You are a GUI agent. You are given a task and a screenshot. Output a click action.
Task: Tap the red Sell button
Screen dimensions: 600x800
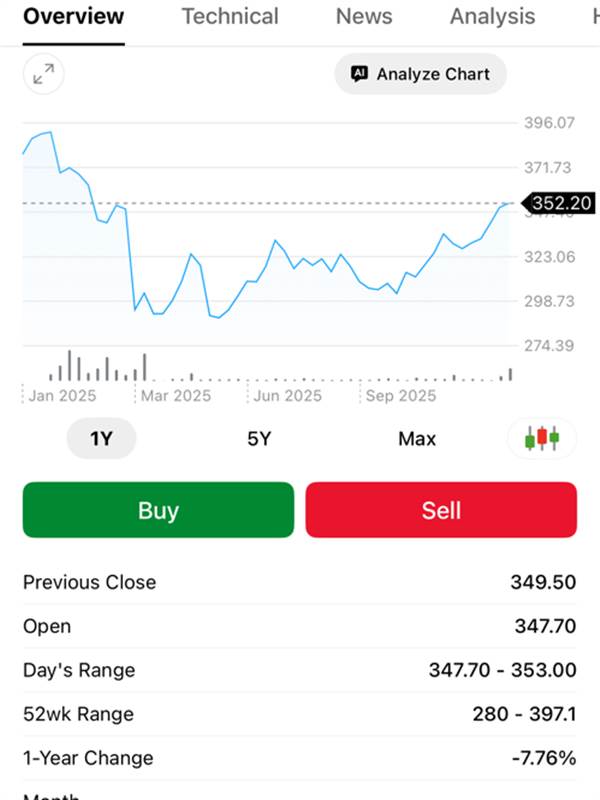[441, 510]
